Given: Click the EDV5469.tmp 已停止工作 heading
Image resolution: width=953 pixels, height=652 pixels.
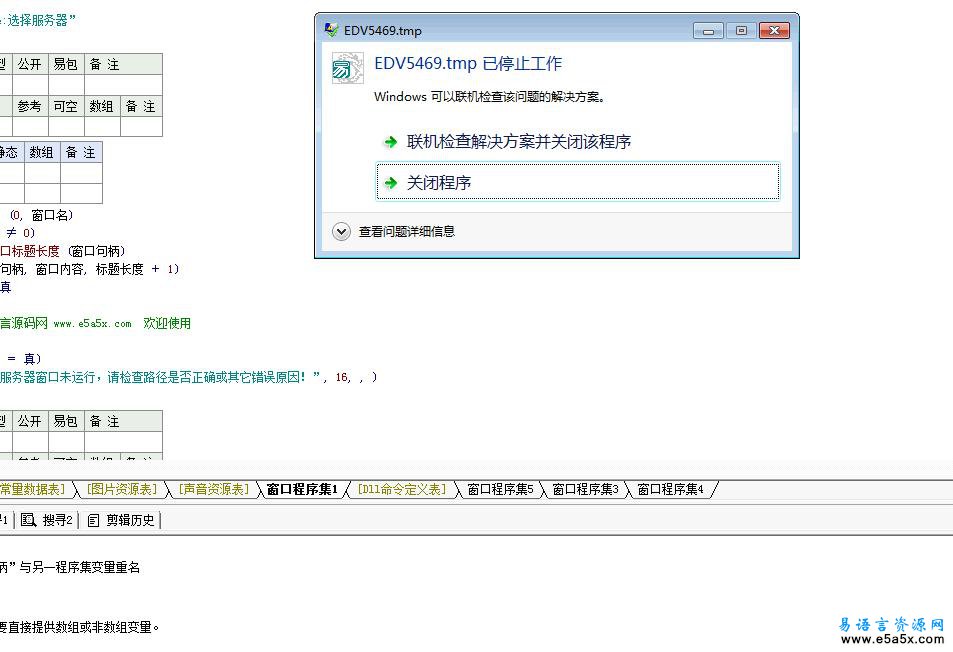Looking at the screenshot, I should click(x=468, y=63).
